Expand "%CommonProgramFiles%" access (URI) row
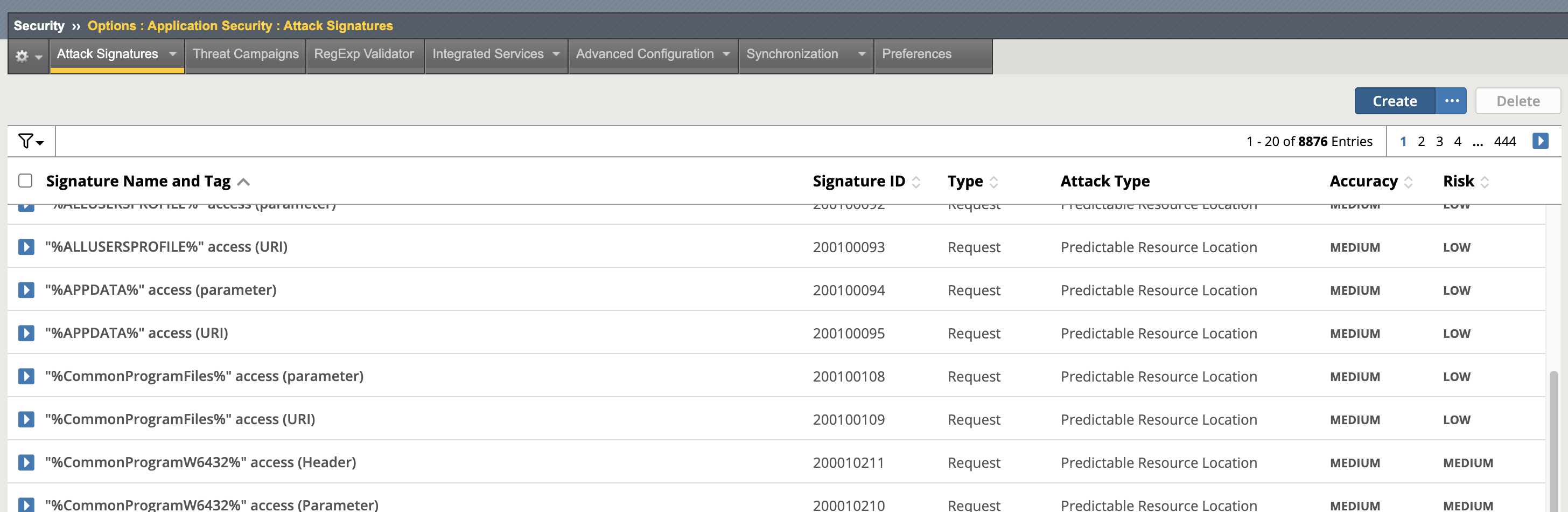 click(26, 419)
